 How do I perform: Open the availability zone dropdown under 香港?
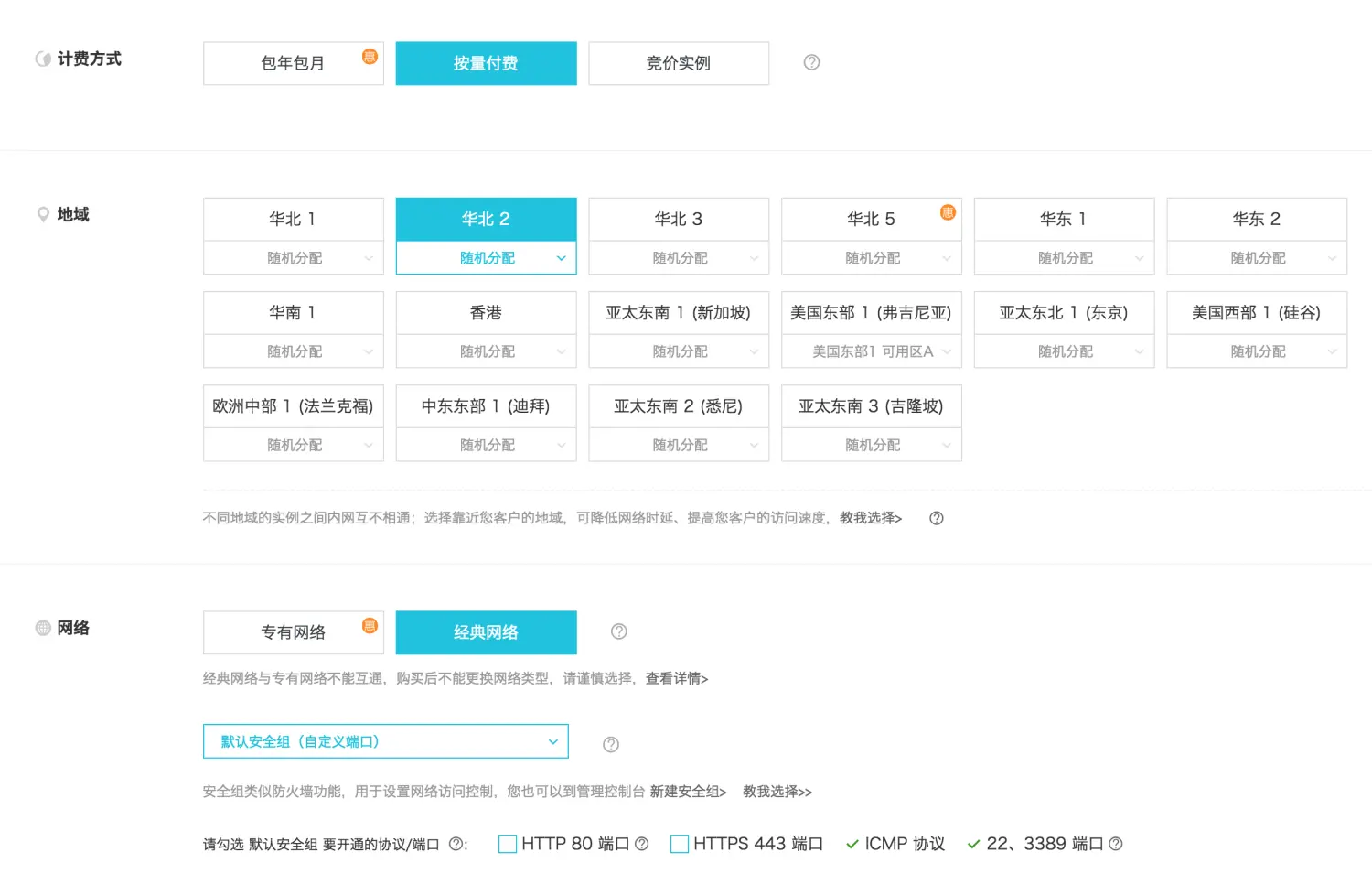coord(486,351)
